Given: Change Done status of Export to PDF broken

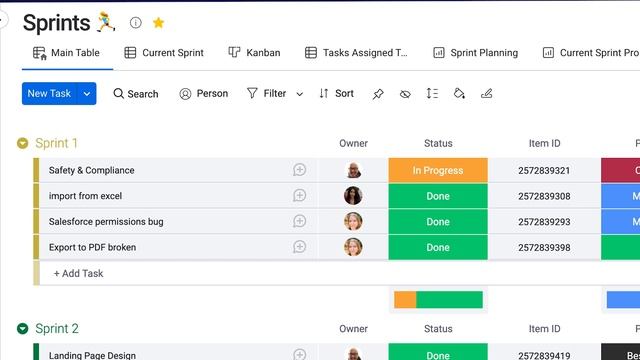Looking at the screenshot, I should point(438,247).
